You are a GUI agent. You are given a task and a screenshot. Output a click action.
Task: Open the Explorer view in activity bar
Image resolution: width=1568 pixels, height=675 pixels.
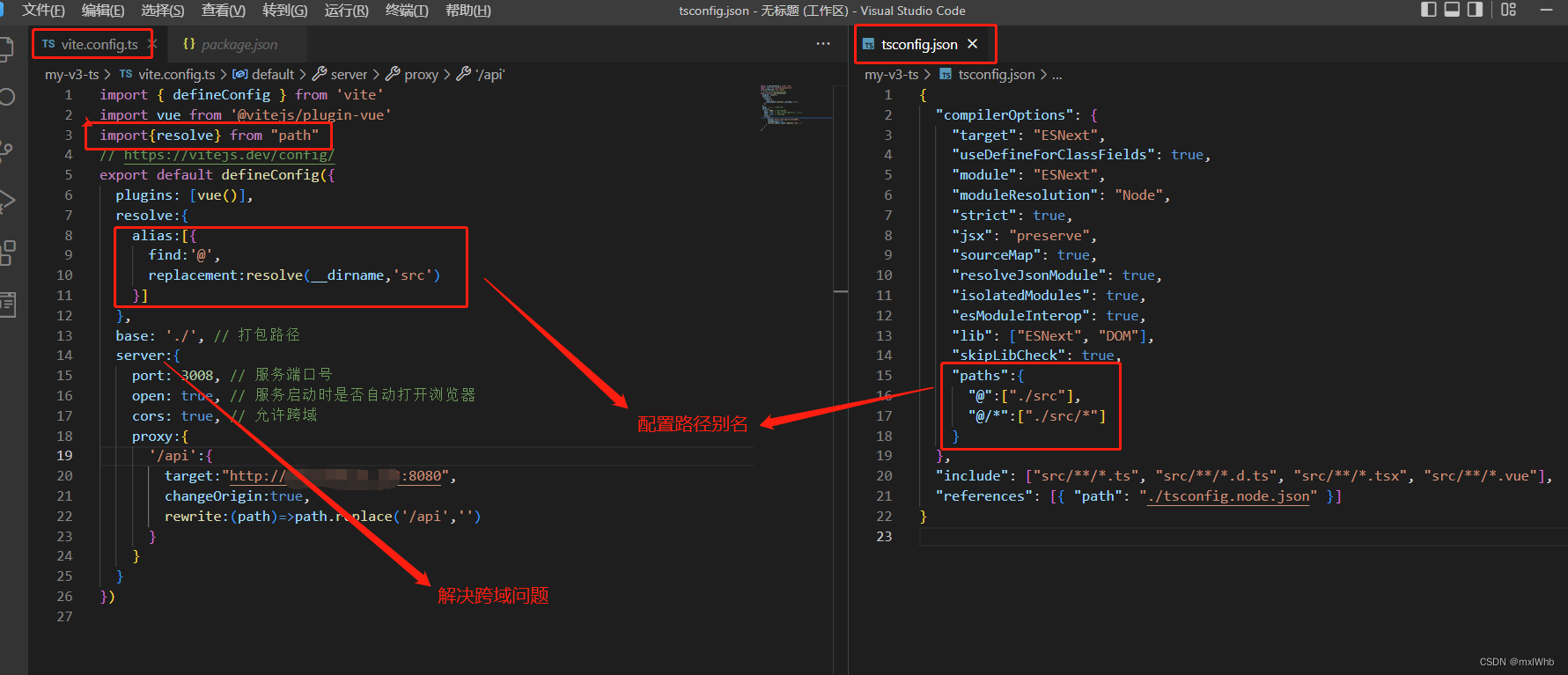pyautogui.click(x=5, y=49)
